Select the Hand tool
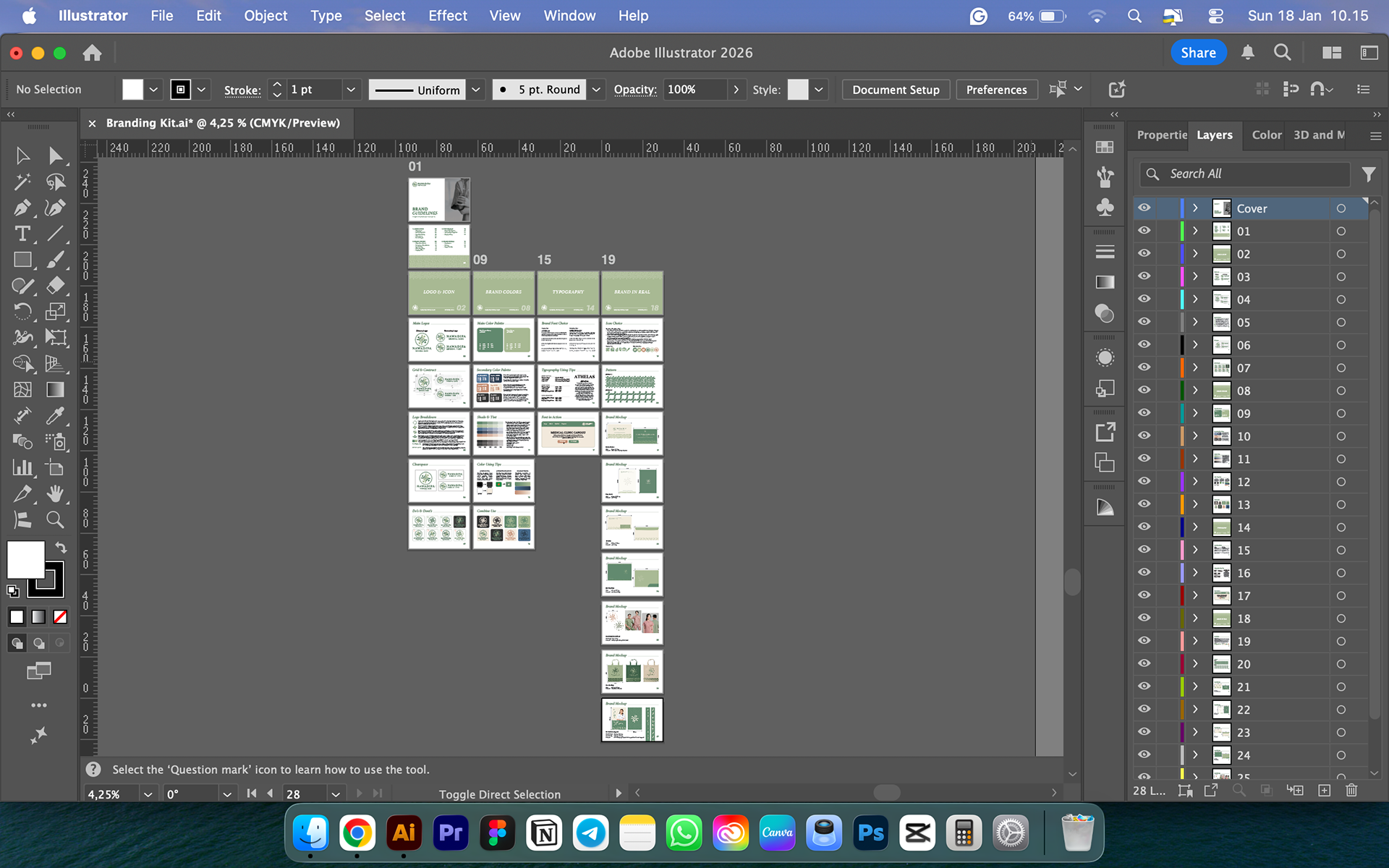1389x868 pixels. point(55,494)
